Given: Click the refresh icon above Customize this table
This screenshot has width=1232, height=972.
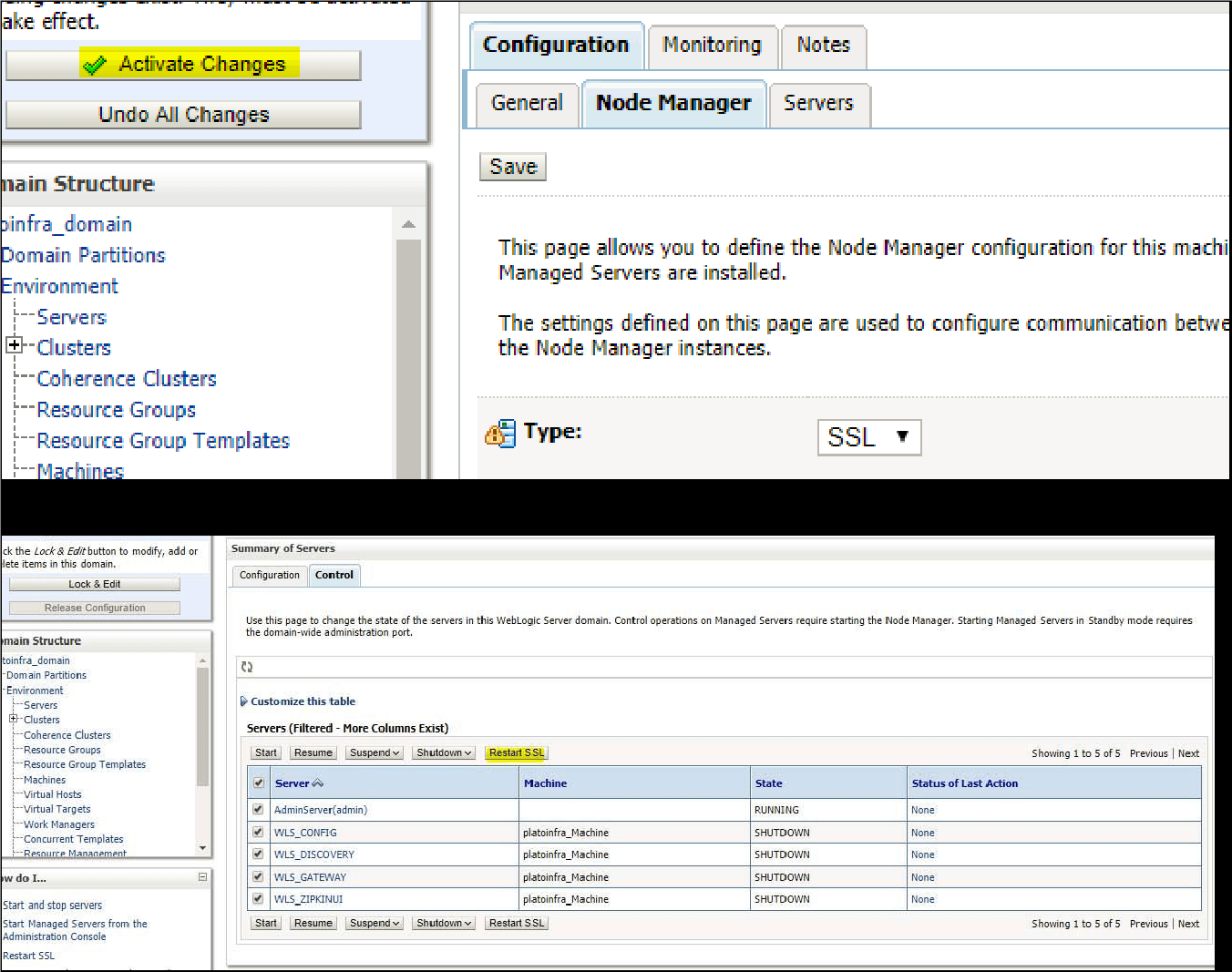Looking at the screenshot, I should point(247,667).
